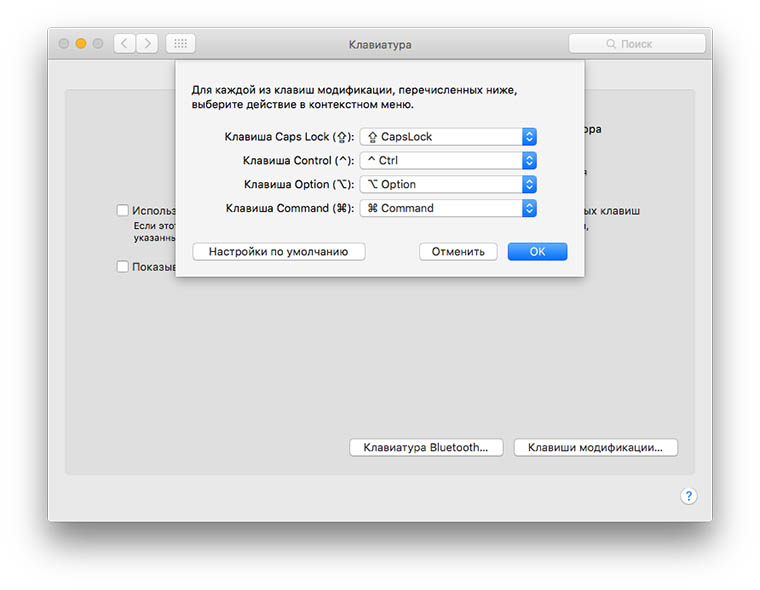This screenshot has height=590, width=760.
Task: Click Клавиши модификации… button
Action: [x=596, y=447]
